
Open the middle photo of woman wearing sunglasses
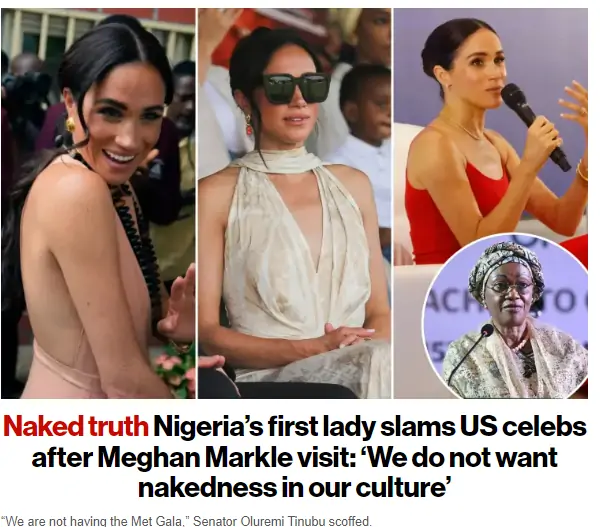295,203
